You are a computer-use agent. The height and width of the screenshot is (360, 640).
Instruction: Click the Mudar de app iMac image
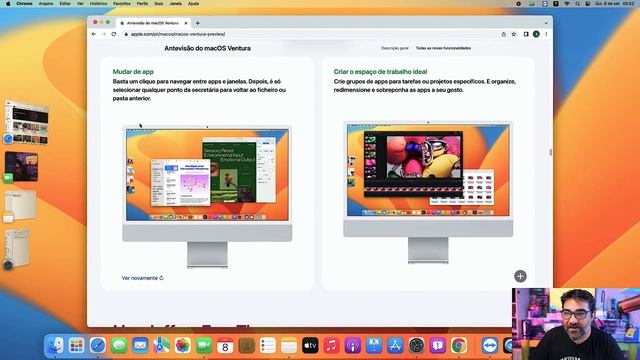pyautogui.click(x=207, y=196)
